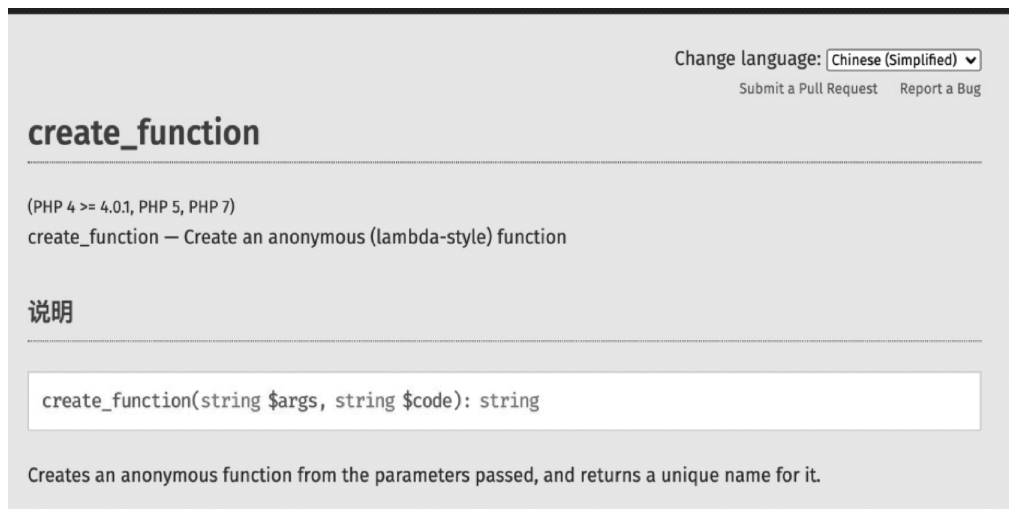The image size is (1013, 512).
Task: Click the Change language label
Action: point(747,59)
